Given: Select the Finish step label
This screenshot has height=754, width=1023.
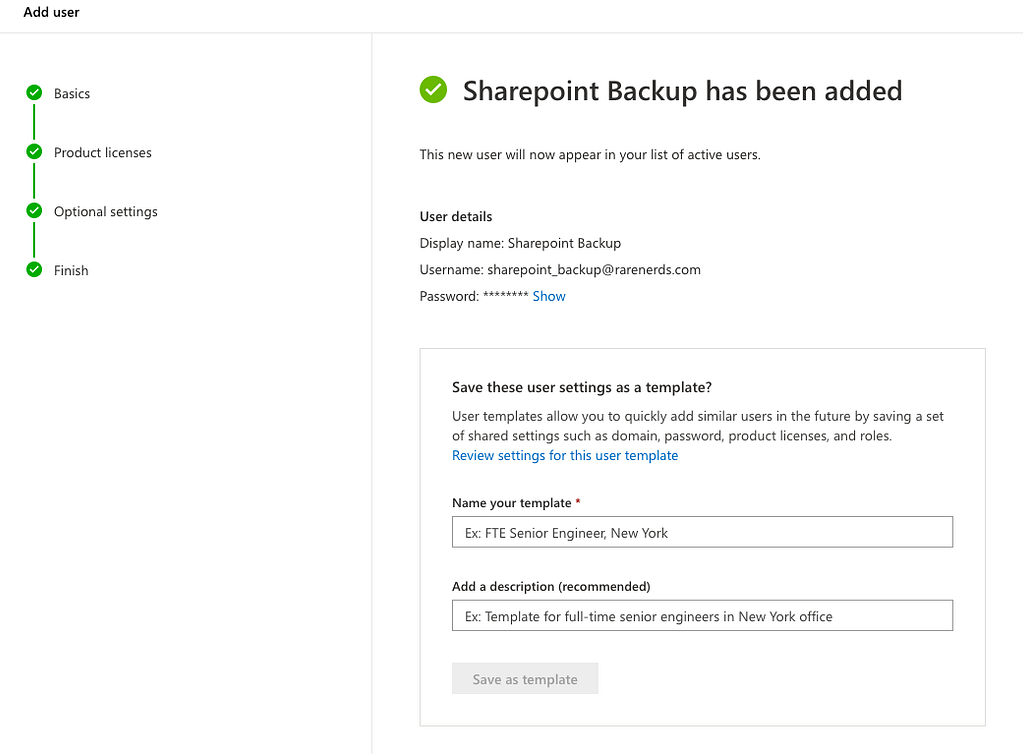Looking at the screenshot, I should [71, 270].
